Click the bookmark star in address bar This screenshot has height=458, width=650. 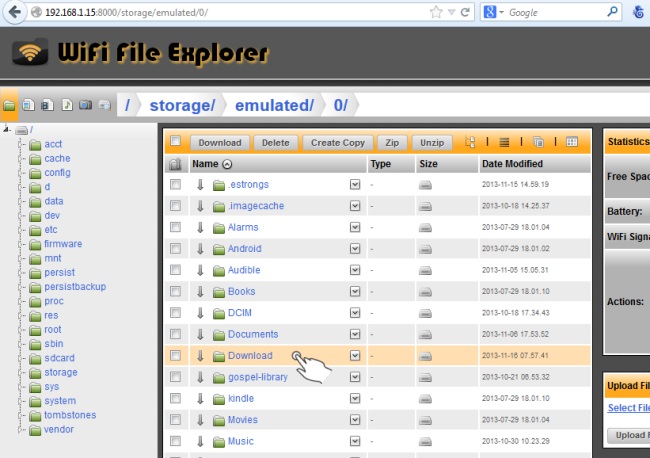[x=435, y=13]
